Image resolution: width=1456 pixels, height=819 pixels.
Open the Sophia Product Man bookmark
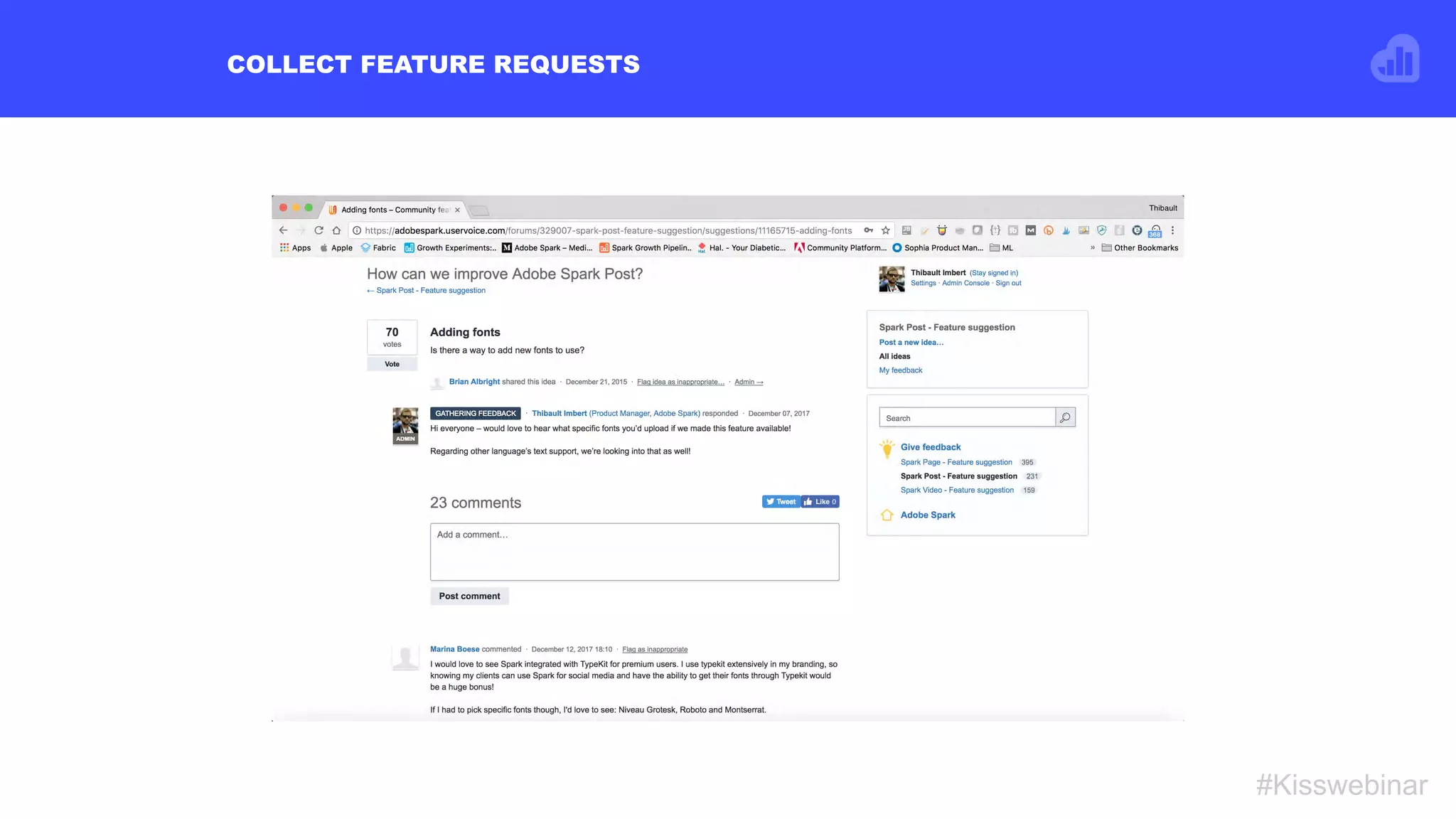pyautogui.click(x=938, y=248)
